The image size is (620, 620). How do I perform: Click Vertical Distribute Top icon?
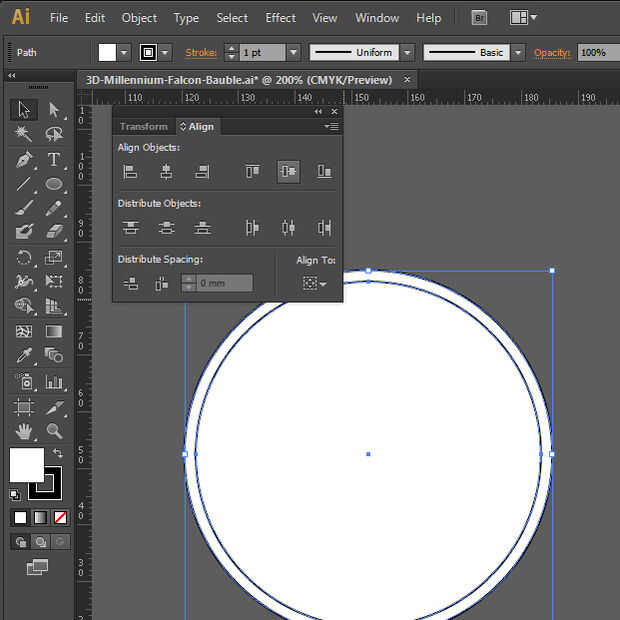point(130,228)
